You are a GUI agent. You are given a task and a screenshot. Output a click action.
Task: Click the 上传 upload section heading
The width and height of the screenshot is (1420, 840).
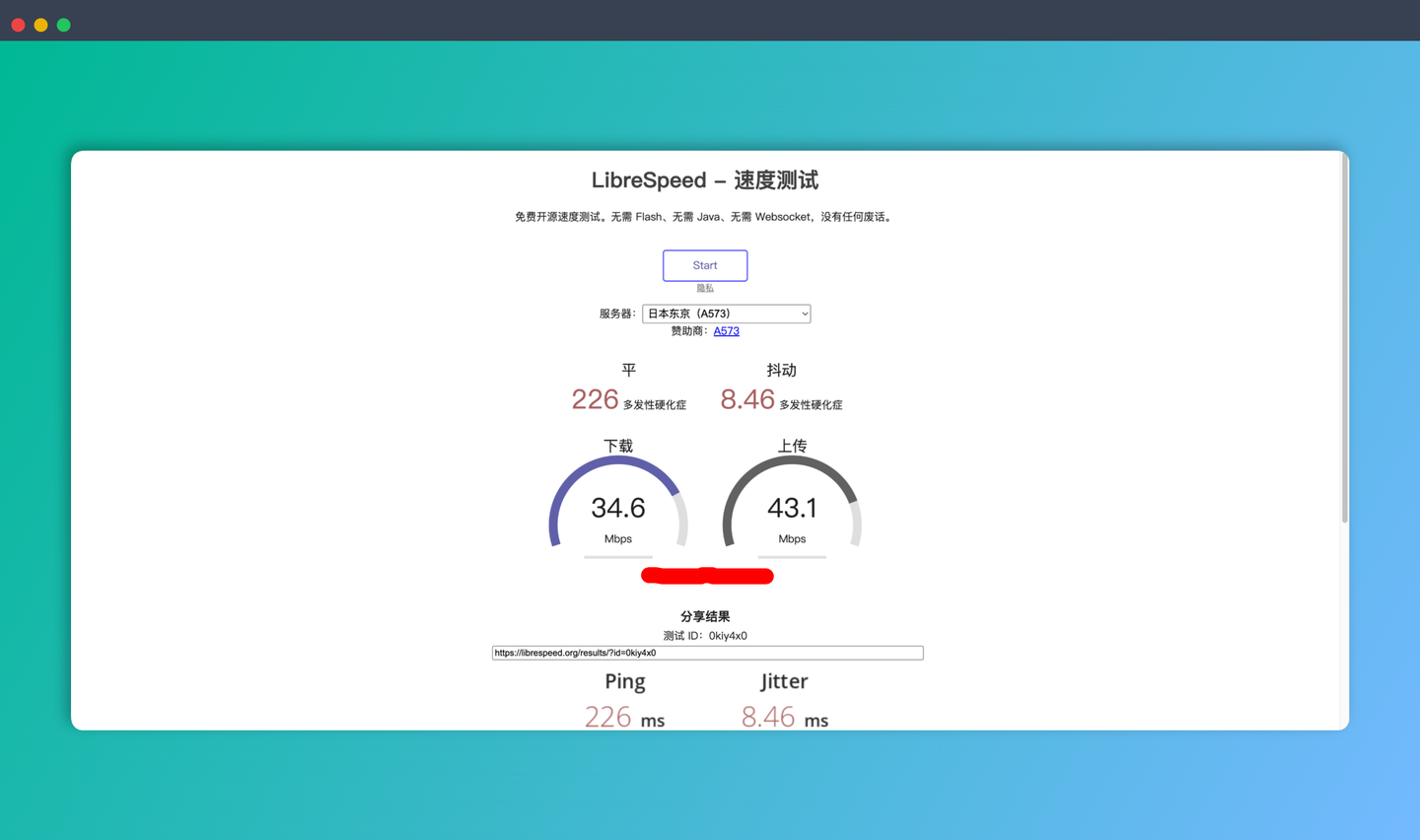792,446
